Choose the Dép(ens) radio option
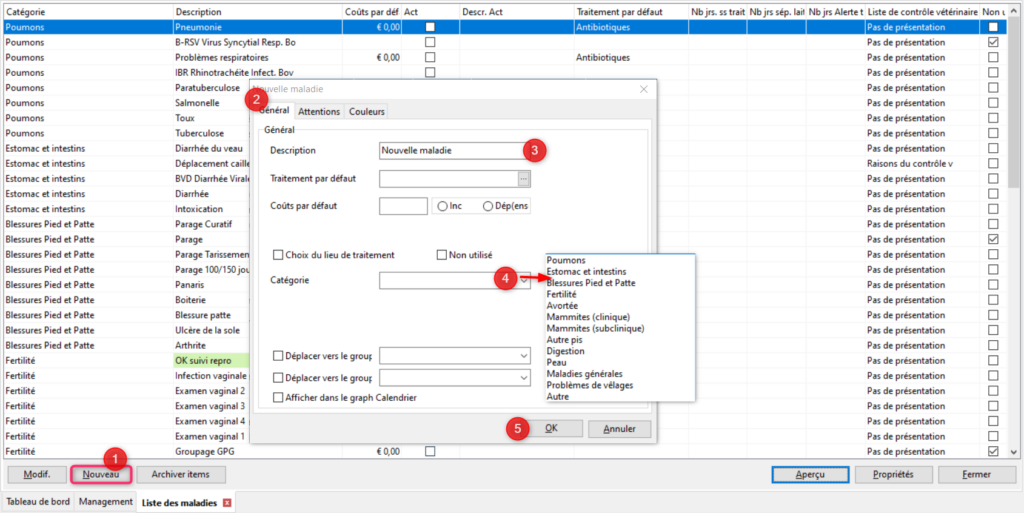The image size is (1024, 513). click(488, 206)
